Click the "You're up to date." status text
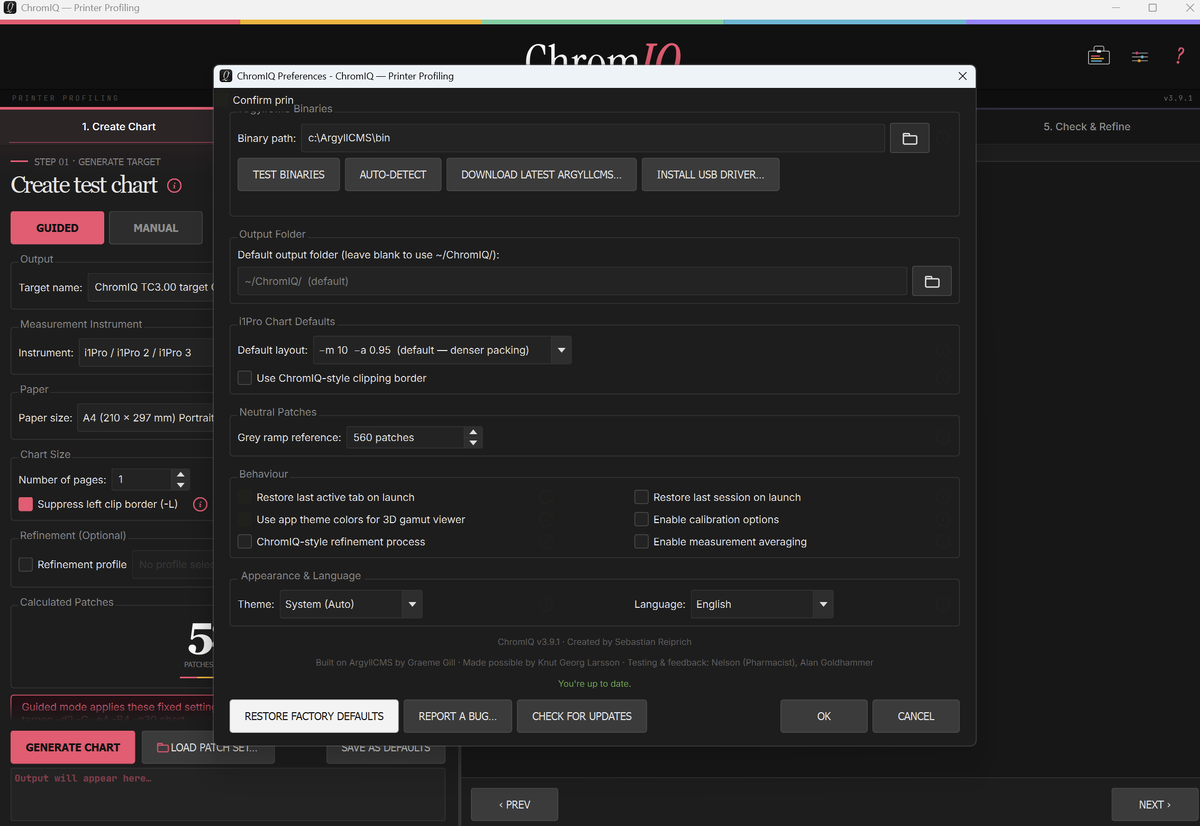The width and height of the screenshot is (1200, 826). coord(594,684)
